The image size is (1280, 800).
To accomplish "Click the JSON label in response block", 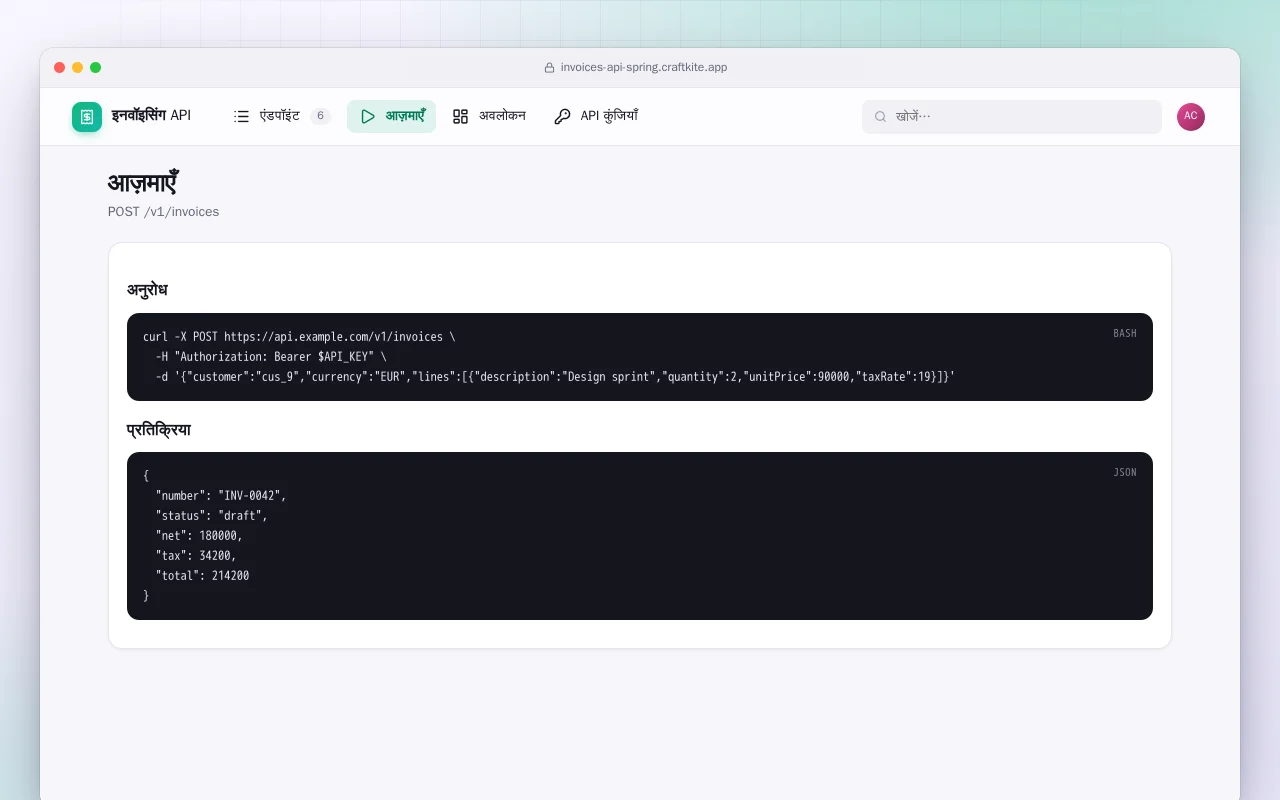I will [1125, 472].
